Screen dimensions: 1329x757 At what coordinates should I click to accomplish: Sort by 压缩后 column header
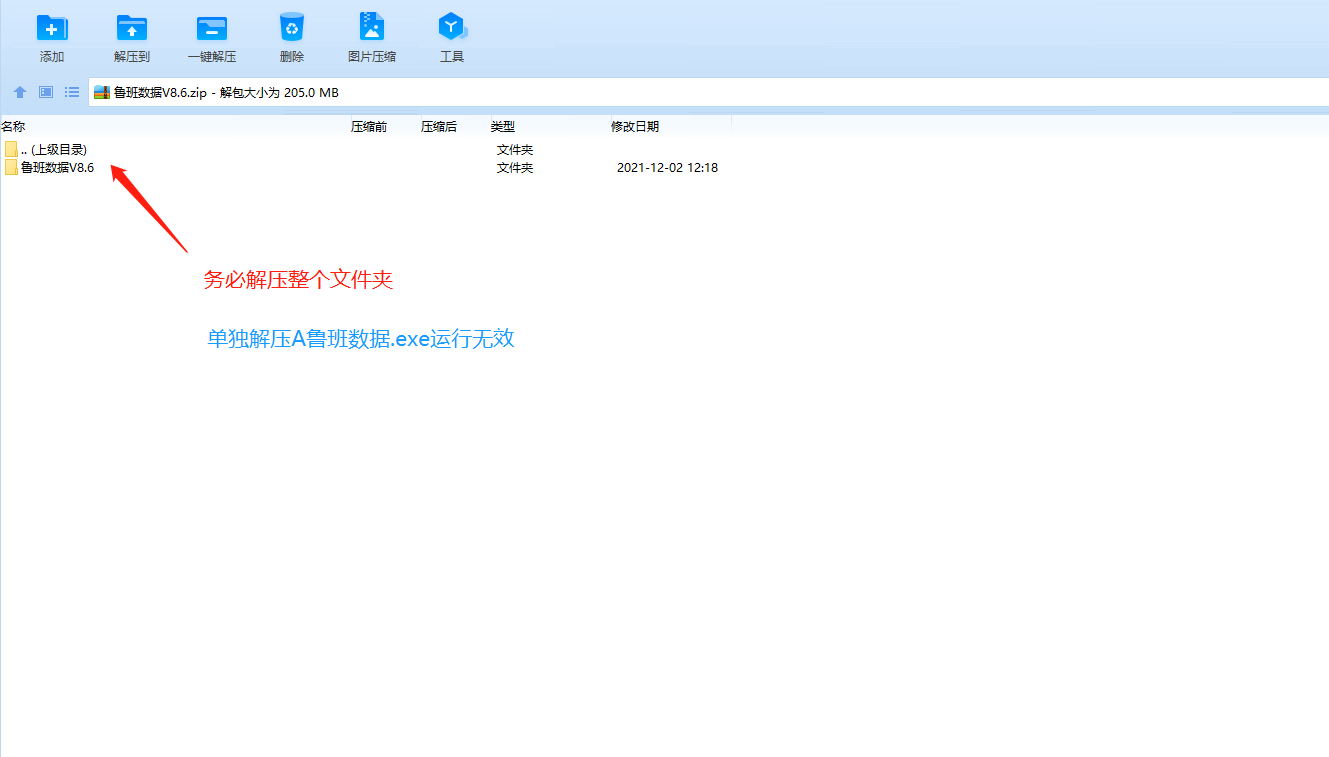[439, 126]
